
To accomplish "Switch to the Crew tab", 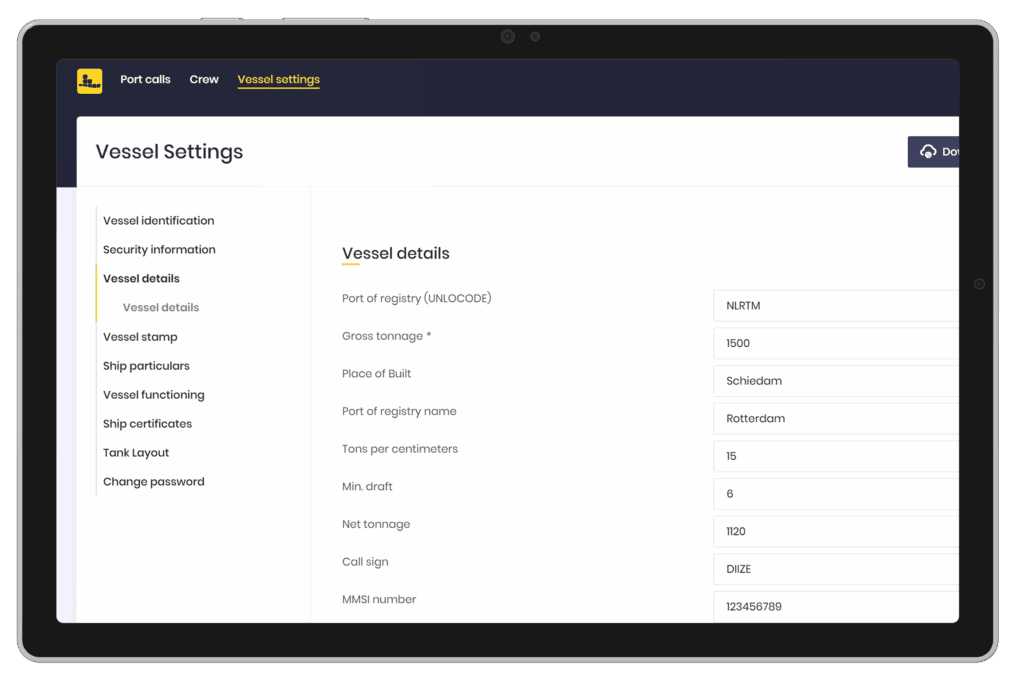I will click(x=204, y=80).
